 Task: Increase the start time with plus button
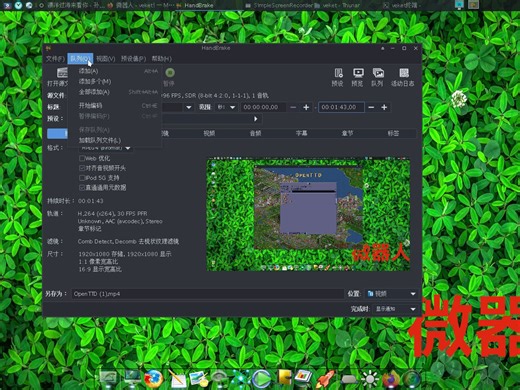306,107
